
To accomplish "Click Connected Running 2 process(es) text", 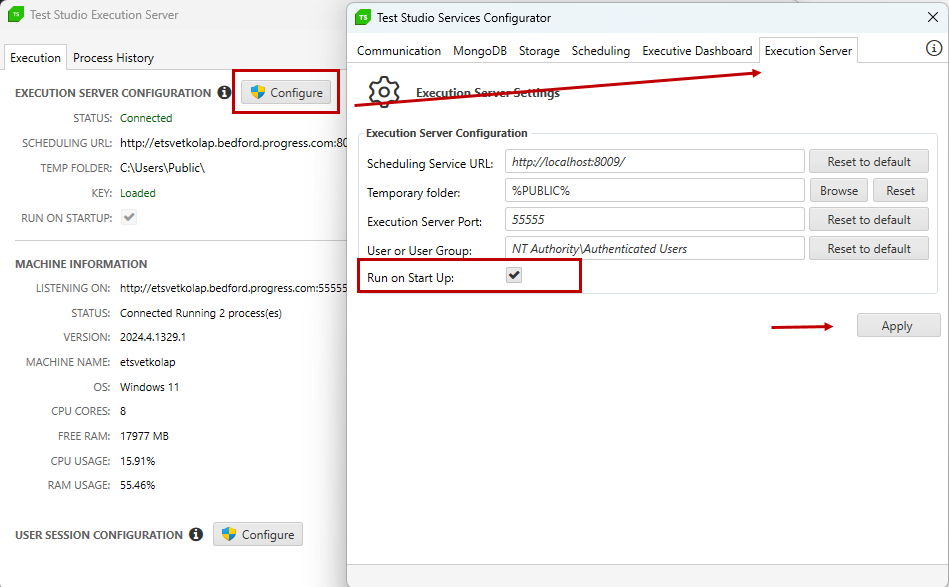I will [201, 313].
